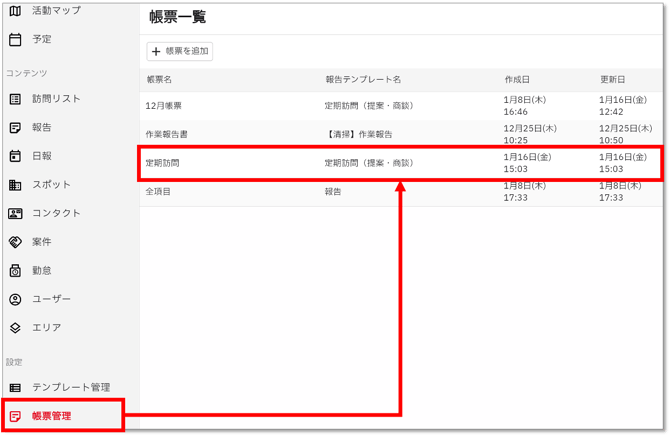Click the 予定 calendar icon
Screen dimensions: 670x436
coord(15,40)
